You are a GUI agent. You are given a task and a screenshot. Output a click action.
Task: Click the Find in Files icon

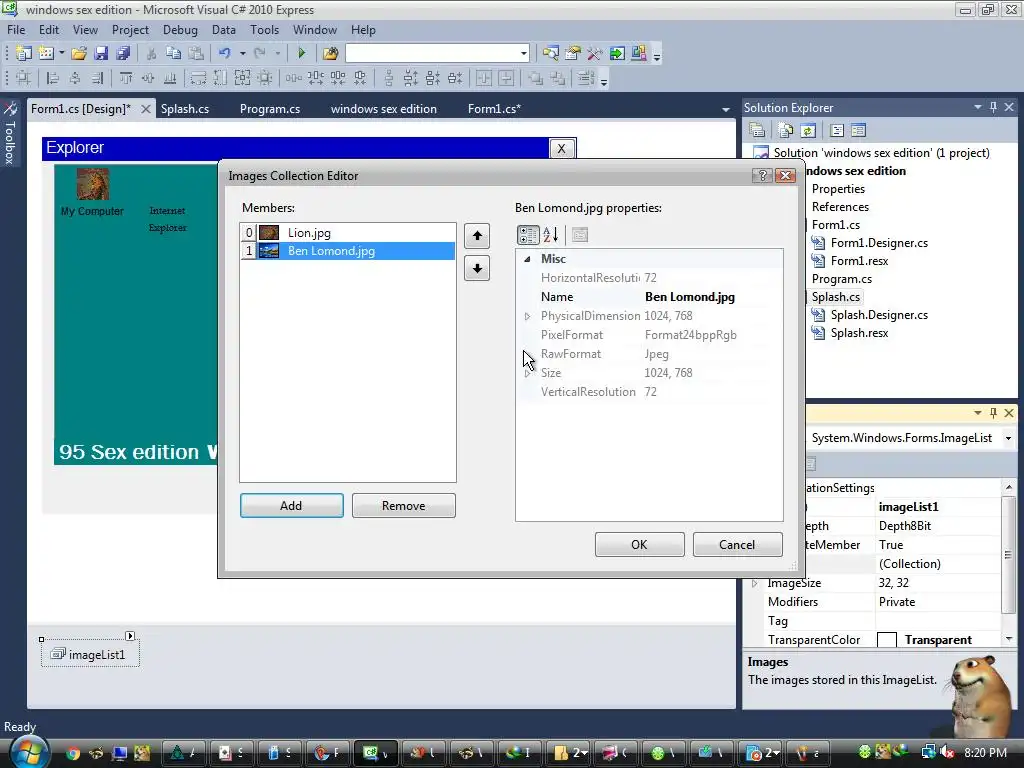pyautogui.click(x=330, y=54)
